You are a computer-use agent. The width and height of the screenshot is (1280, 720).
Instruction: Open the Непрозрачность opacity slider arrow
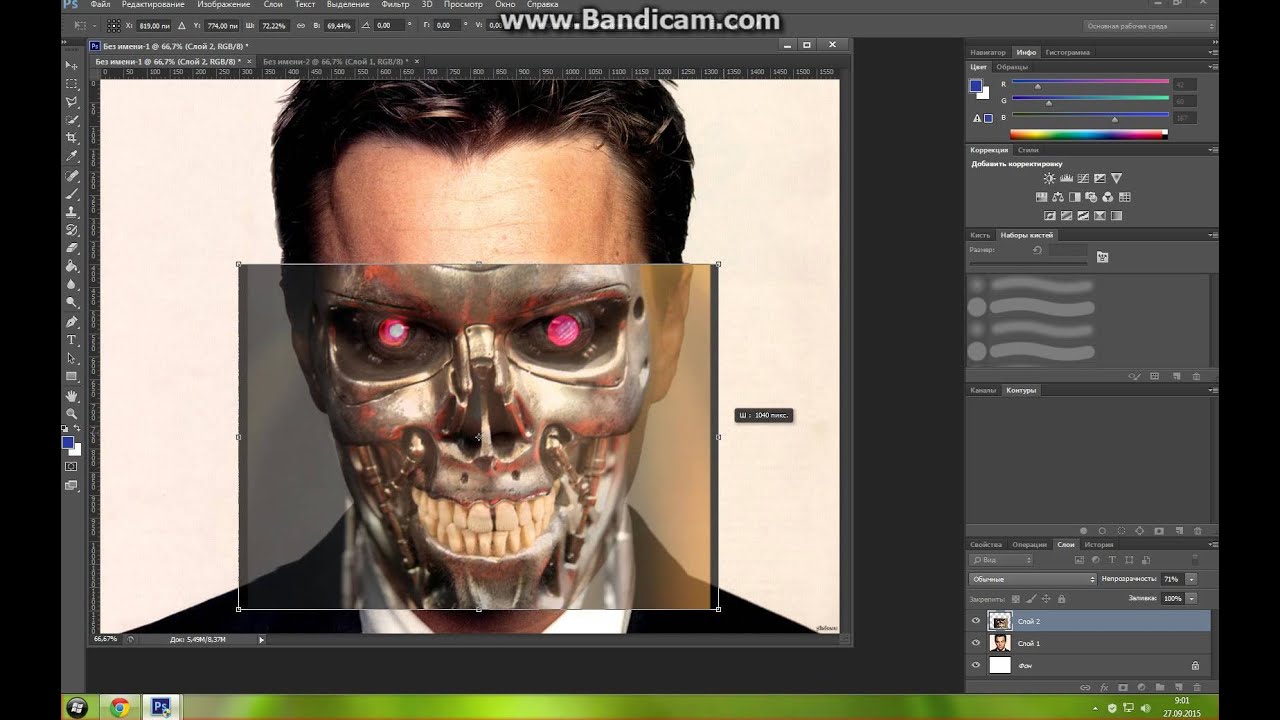(x=1191, y=579)
